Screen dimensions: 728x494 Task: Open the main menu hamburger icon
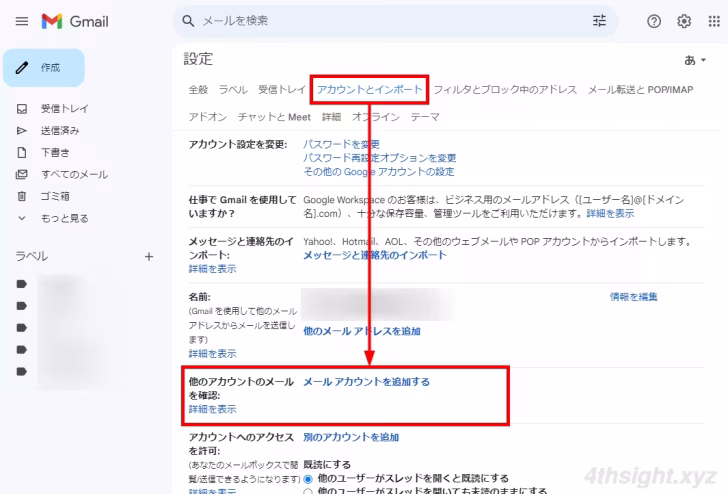[x=22, y=21]
